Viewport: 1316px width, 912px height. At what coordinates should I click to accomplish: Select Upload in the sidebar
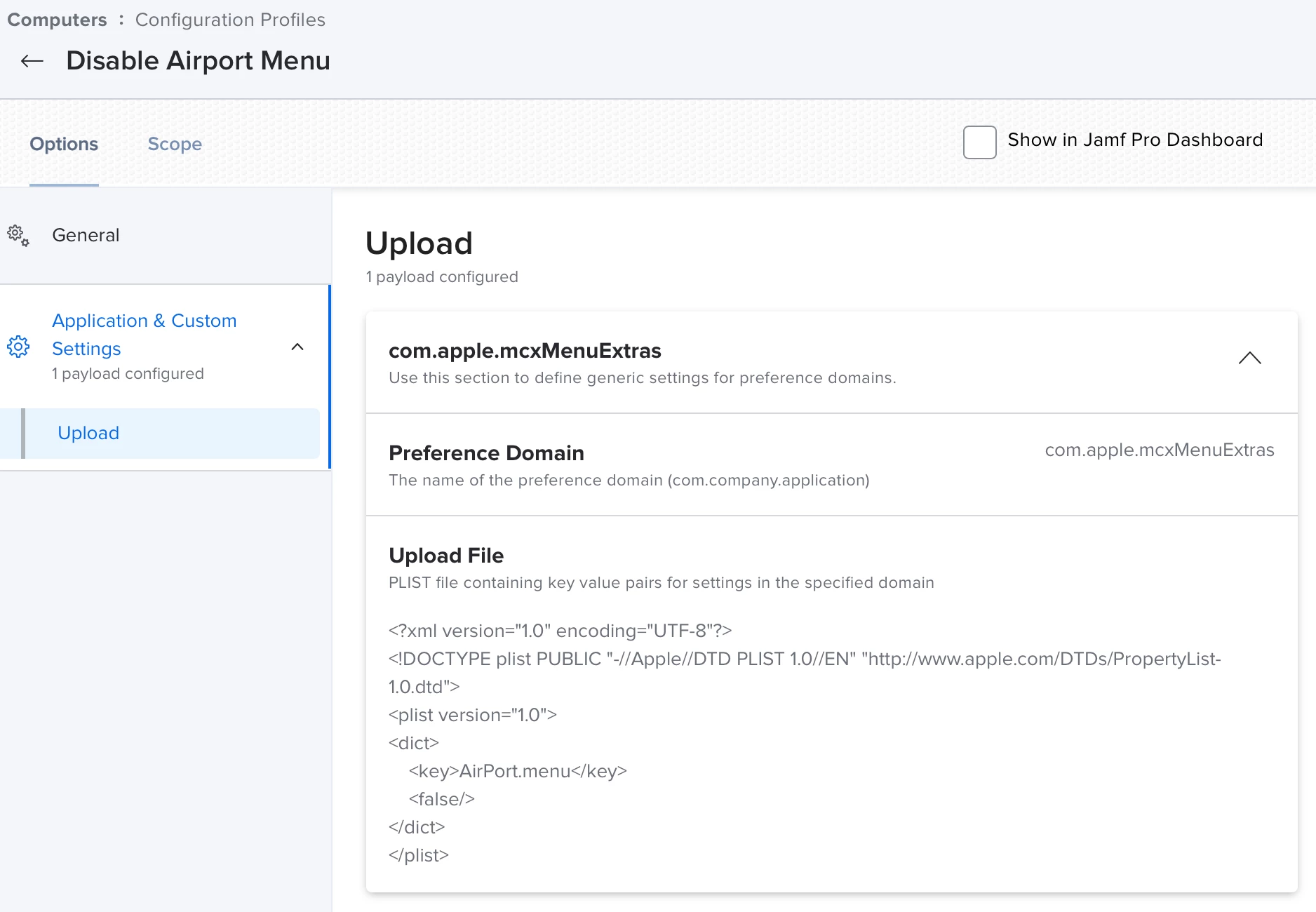(x=88, y=433)
